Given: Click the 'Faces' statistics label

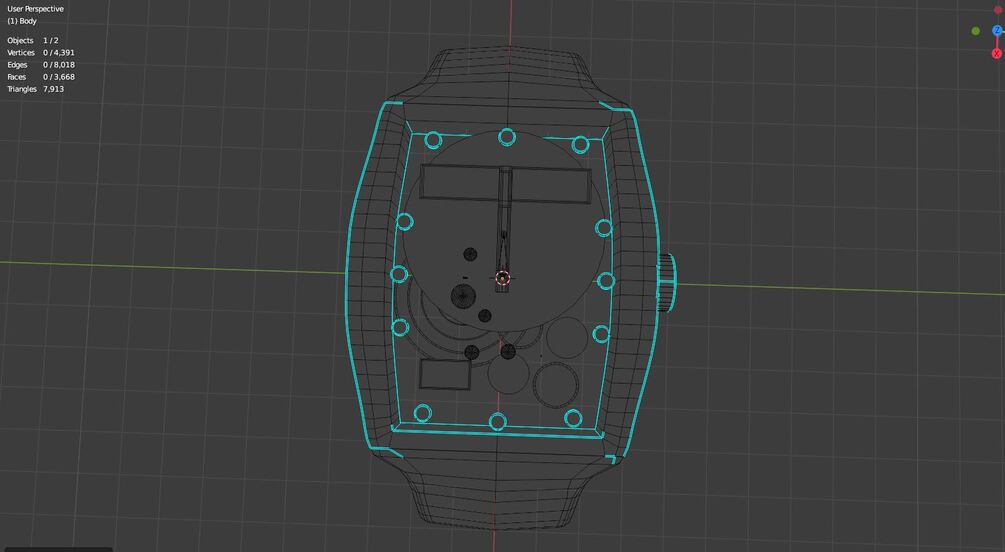Looking at the screenshot, I should pyautogui.click(x=17, y=77).
